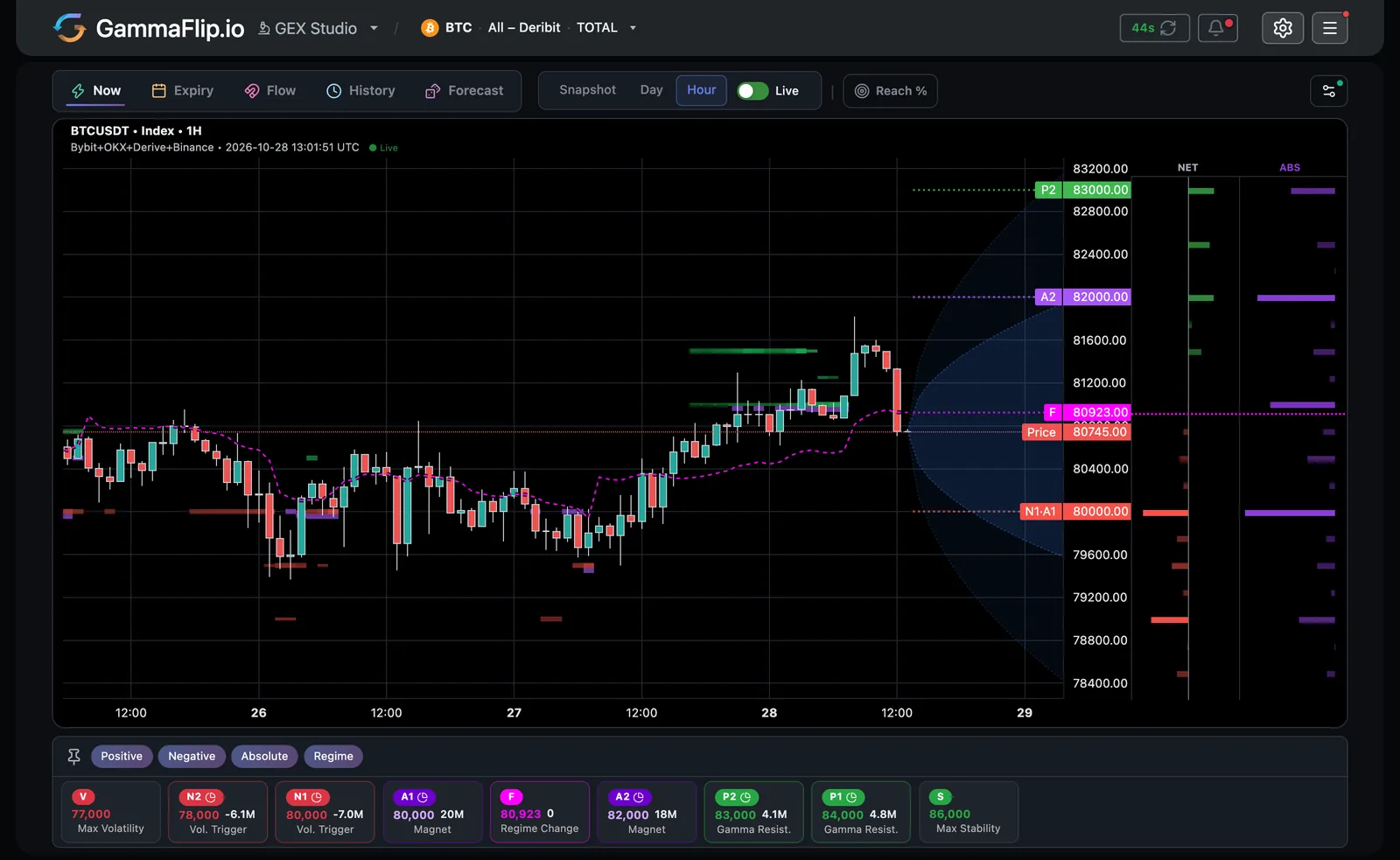This screenshot has height=860, width=1400.
Task: Click the GammaFlip.io logo icon
Action: 69,28
